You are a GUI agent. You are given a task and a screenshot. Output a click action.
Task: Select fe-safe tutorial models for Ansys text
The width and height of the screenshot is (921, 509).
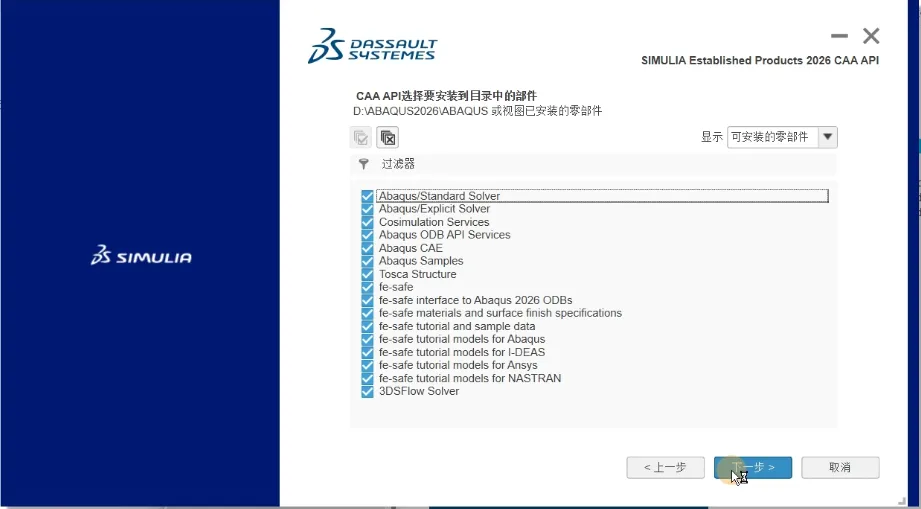click(458, 365)
